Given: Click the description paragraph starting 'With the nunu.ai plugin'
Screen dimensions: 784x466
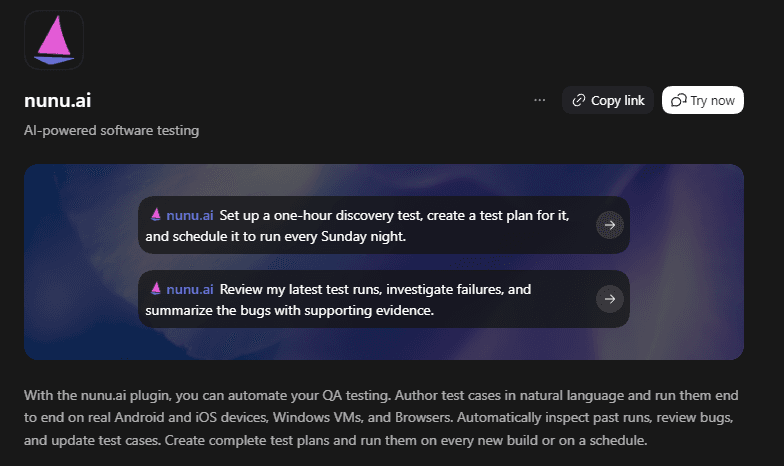Looking at the screenshot, I should [381, 418].
